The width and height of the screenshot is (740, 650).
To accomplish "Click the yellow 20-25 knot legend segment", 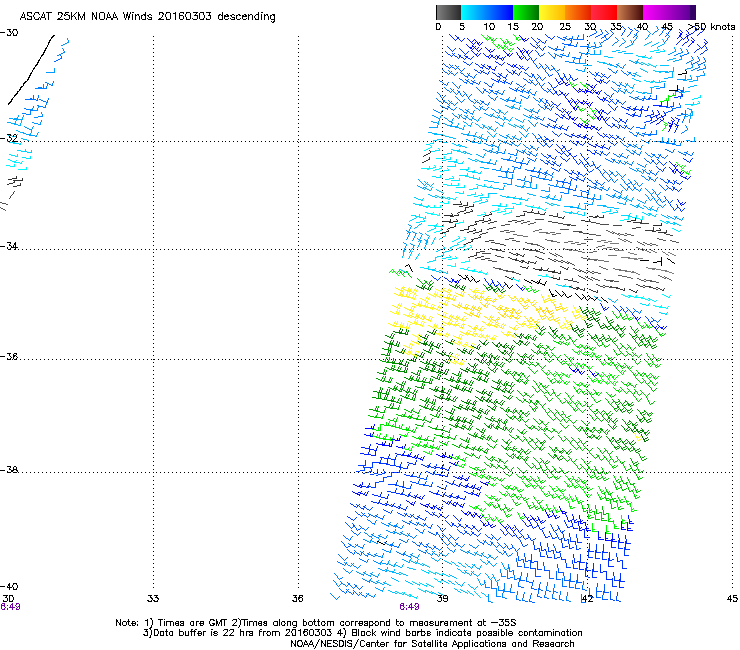I will [x=552, y=12].
